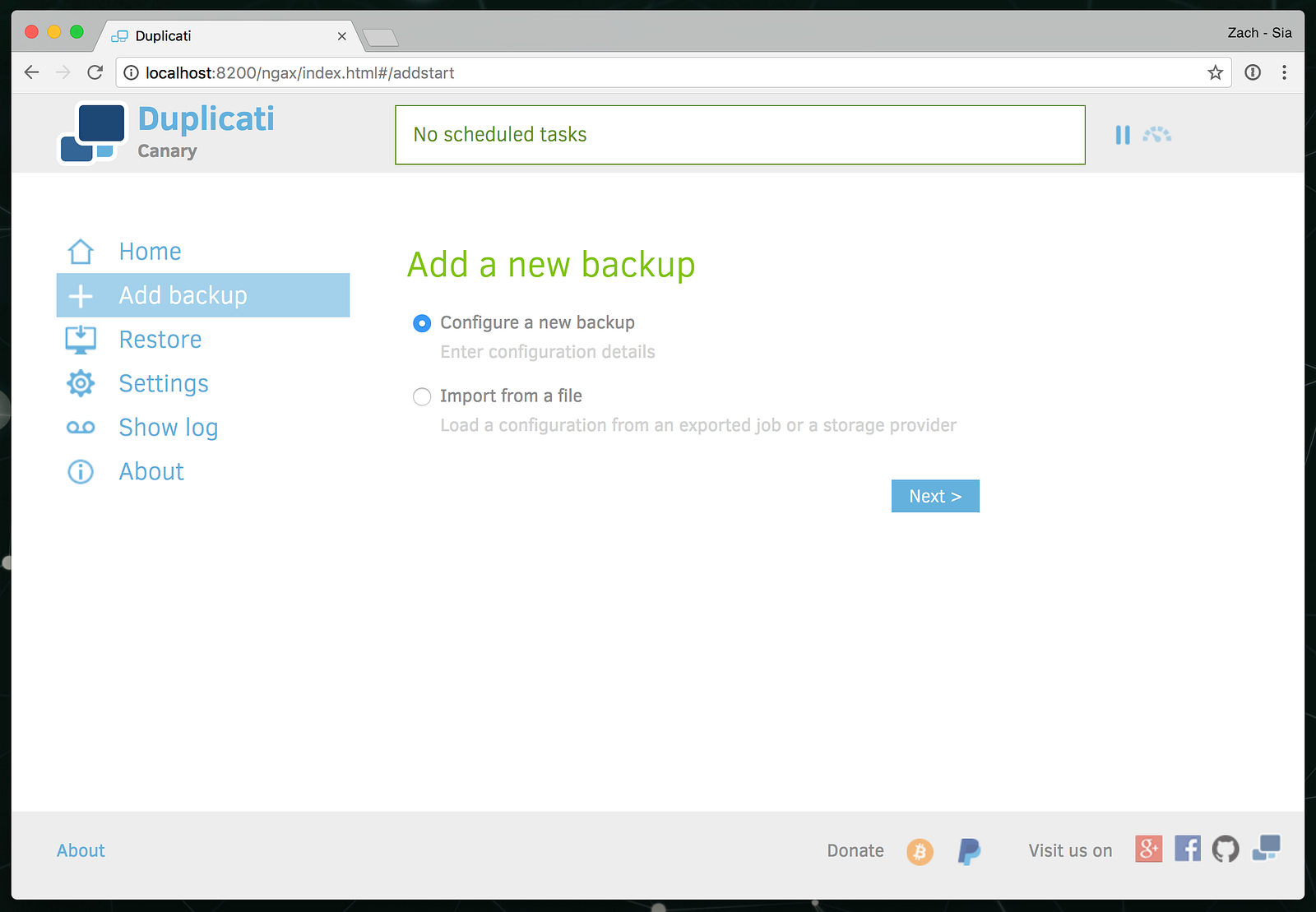Click the Restore monitor icon
Image resolution: width=1316 pixels, height=912 pixels.
[81, 340]
